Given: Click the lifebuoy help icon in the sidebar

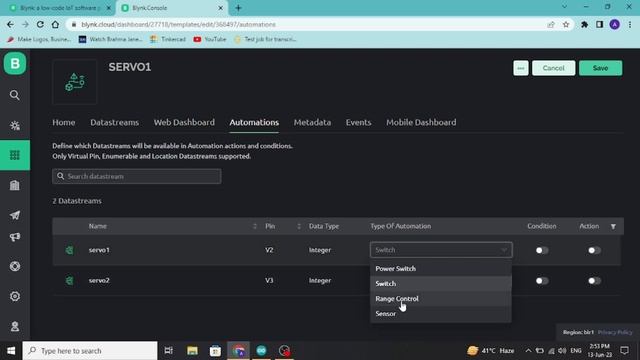Looking at the screenshot, I should click(x=15, y=266).
